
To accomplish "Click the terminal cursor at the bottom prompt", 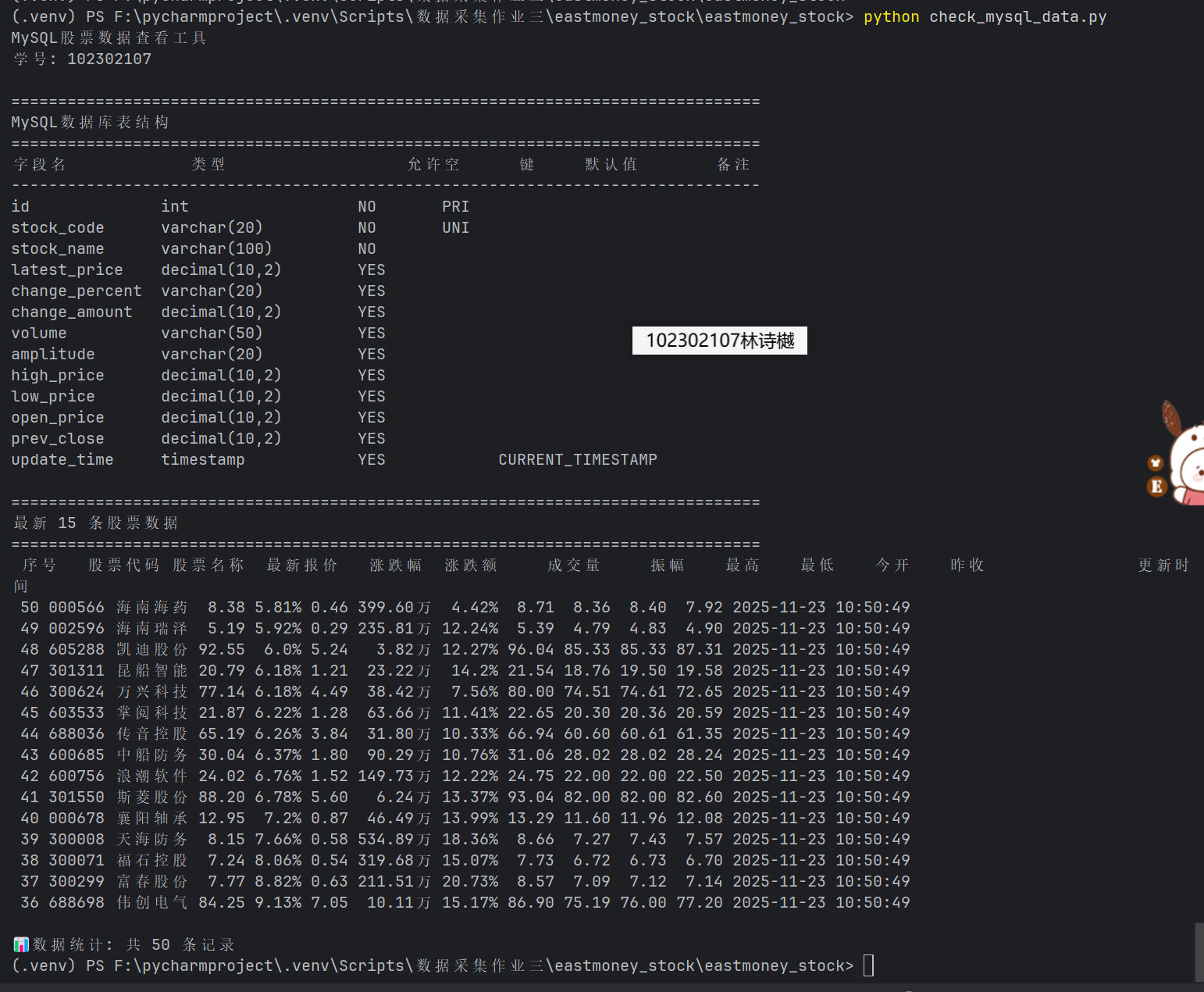I will [x=868, y=965].
